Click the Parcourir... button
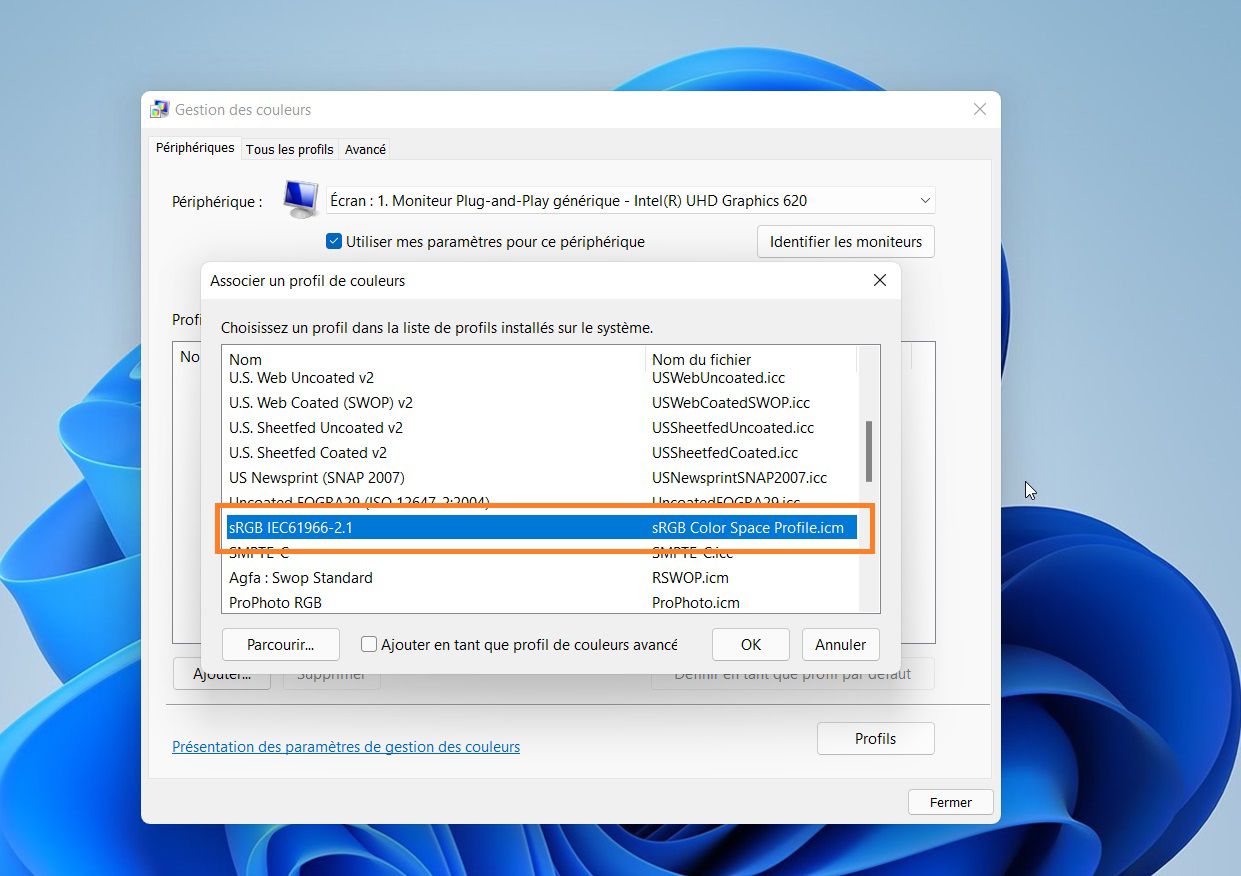 point(281,645)
